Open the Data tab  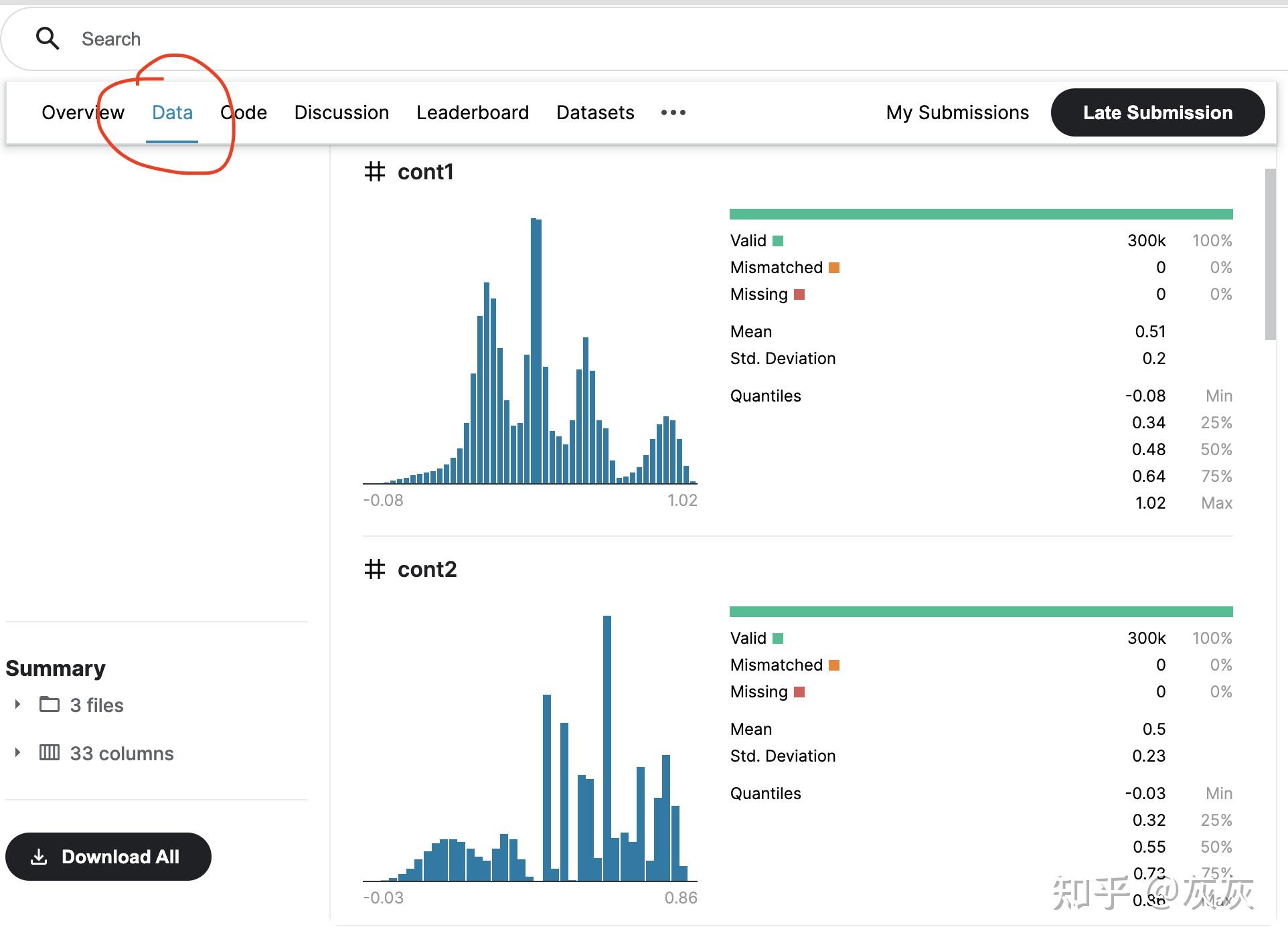(x=172, y=112)
